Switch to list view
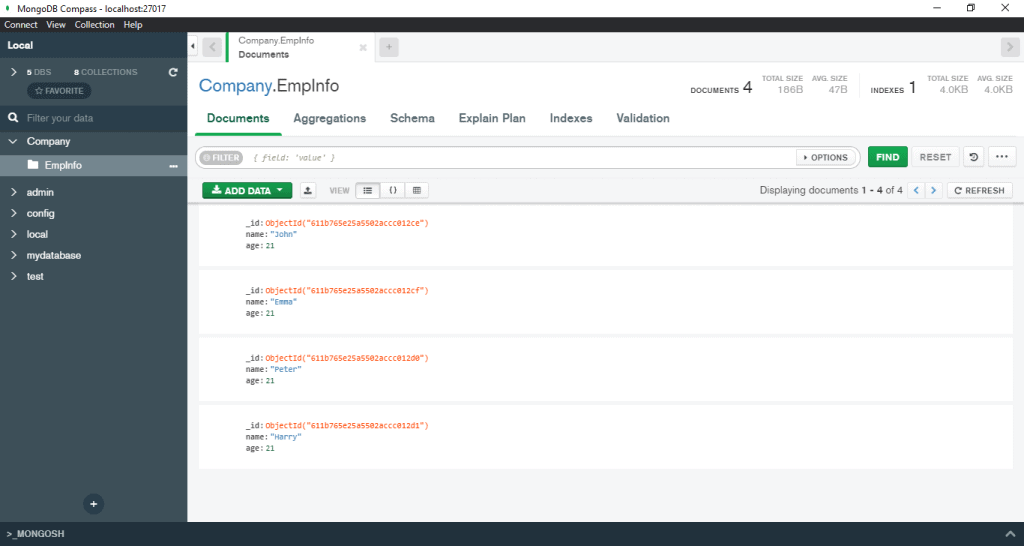The height and width of the screenshot is (546, 1024). [368, 190]
